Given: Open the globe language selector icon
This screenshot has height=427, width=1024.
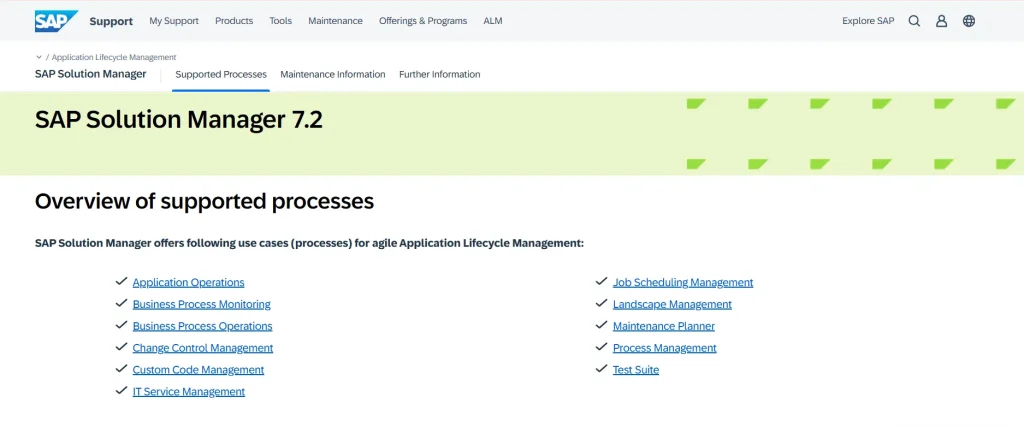Looking at the screenshot, I should pos(969,21).
